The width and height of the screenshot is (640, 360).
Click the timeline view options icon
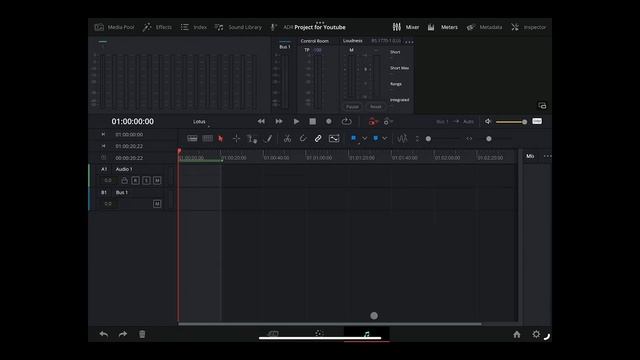point(192,139)
